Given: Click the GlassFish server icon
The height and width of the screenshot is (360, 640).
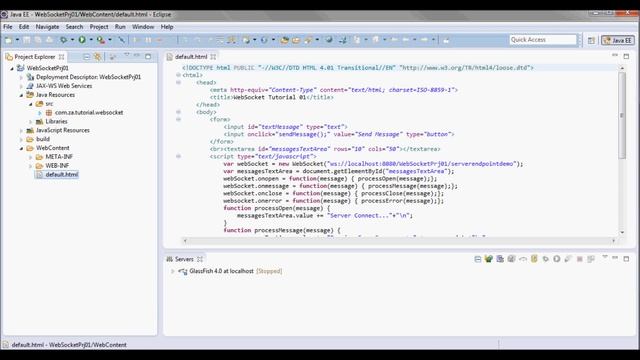Looking at the screenshot, I should [x=183, y=271].
